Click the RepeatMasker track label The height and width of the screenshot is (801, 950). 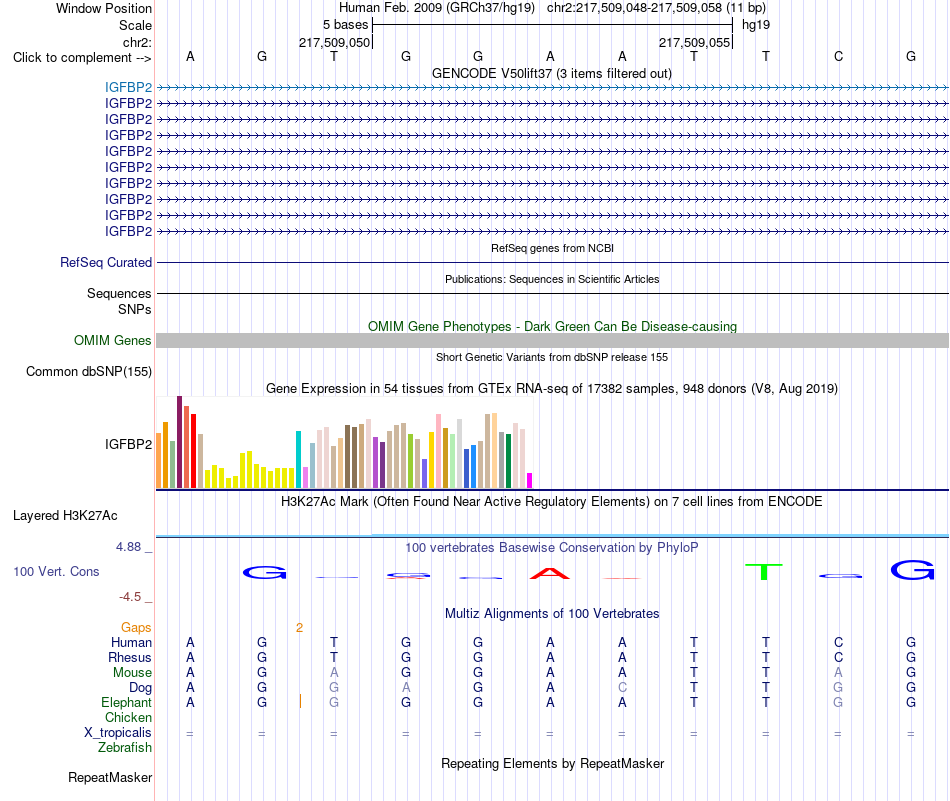[x=110, y=777]
